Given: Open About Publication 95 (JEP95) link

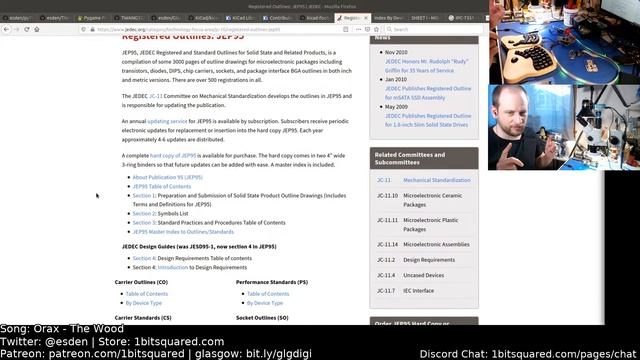Looking at the screenshot, I should point(168,177).
